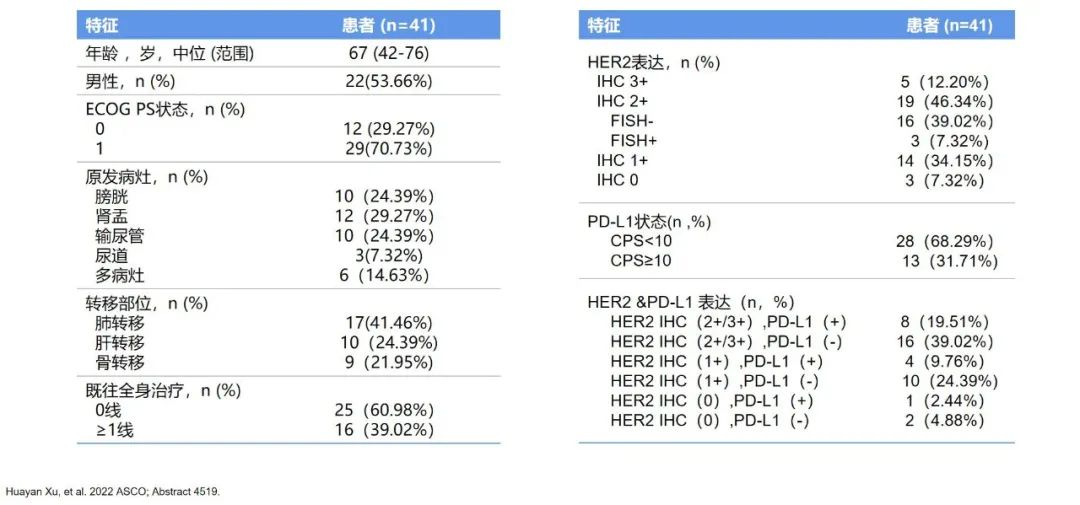Select the 患者 (n=41) header in left table
Viewport: 1080px width, 505px height.
click(388, 26)
